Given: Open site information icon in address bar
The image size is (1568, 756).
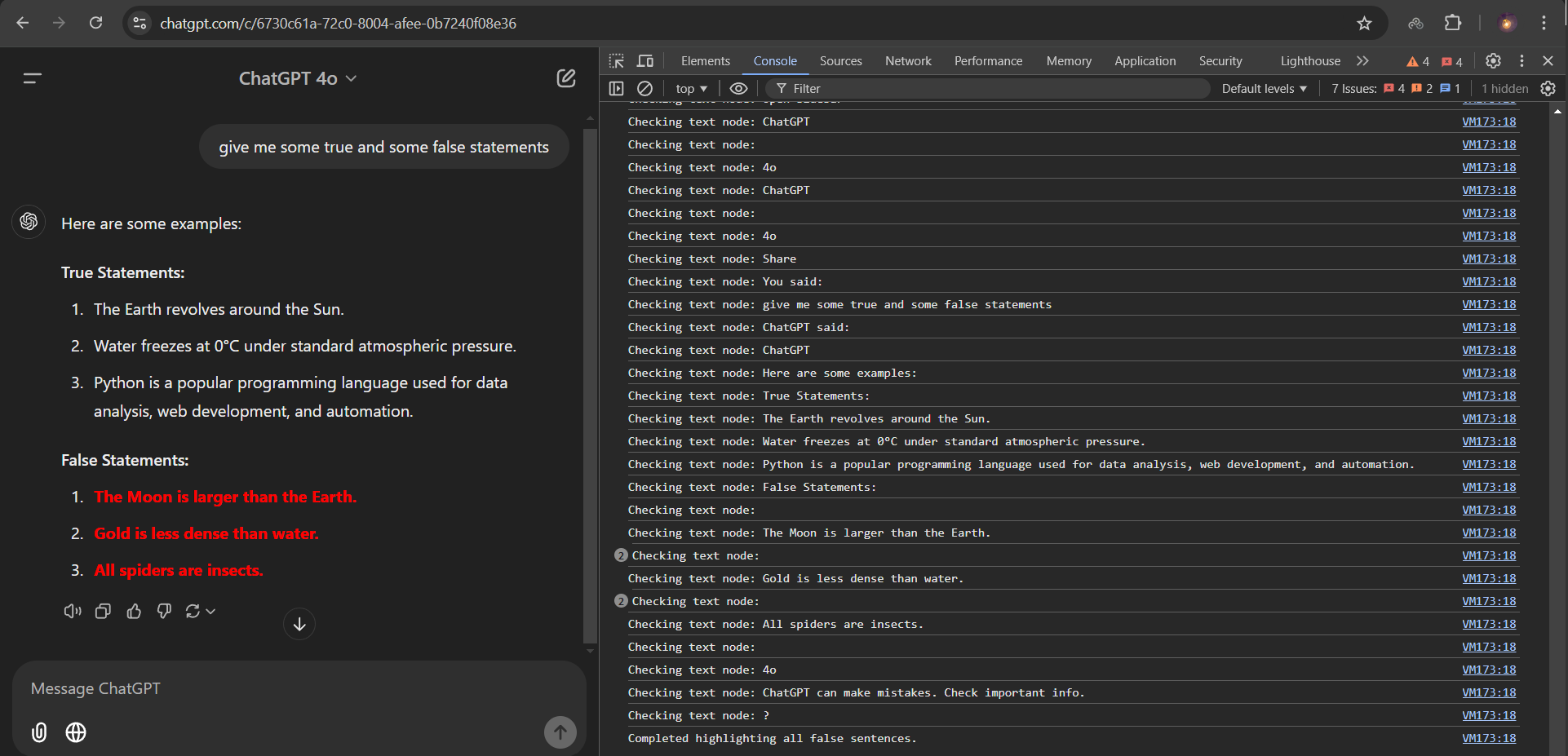Looking at the screenshot, I should [x=140, y=23].
